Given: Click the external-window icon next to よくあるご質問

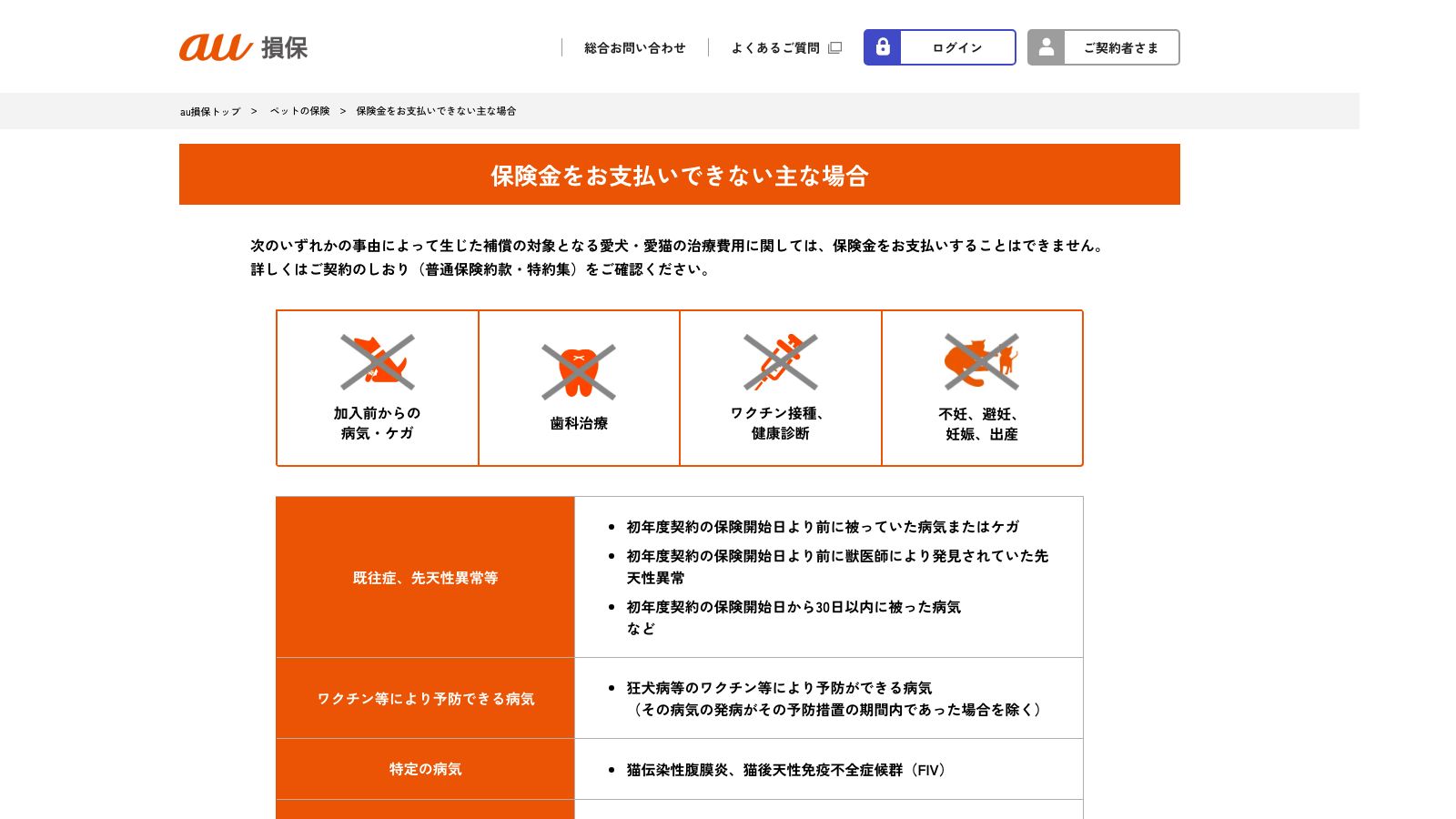Looking at the screenshot, I should [x=835, y=47].
